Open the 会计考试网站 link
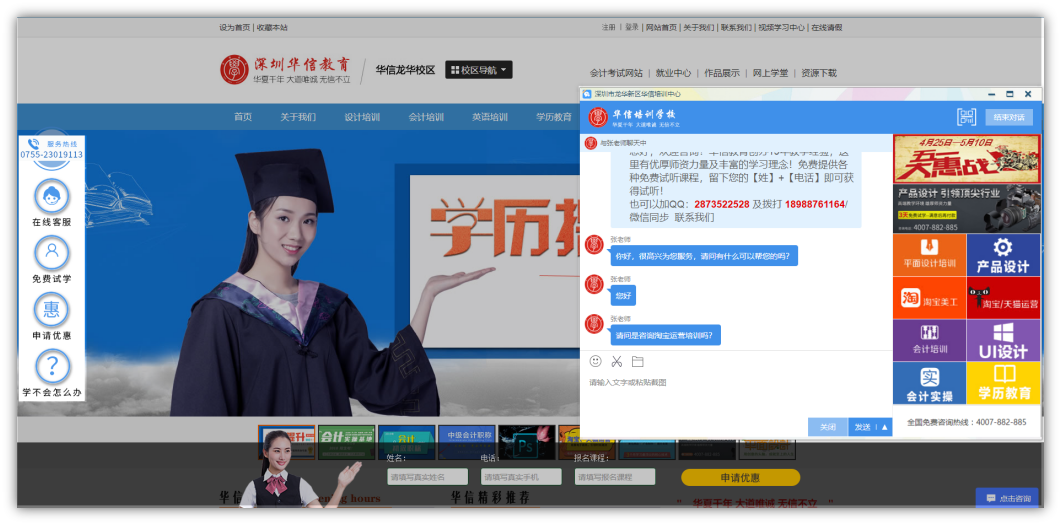 pos(616,73)
